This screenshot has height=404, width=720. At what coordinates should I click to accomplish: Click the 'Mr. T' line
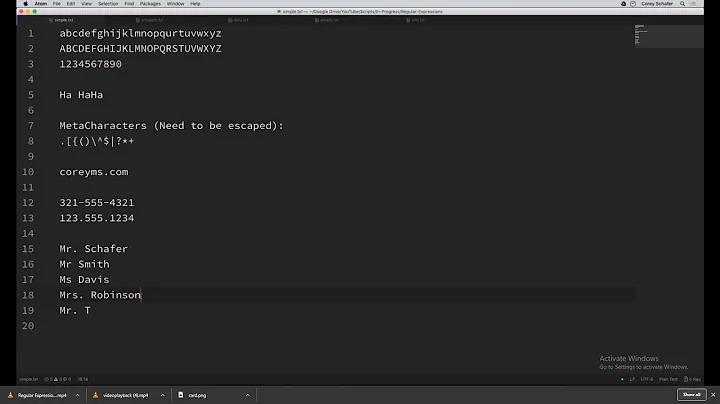click(x=75, y=310)
